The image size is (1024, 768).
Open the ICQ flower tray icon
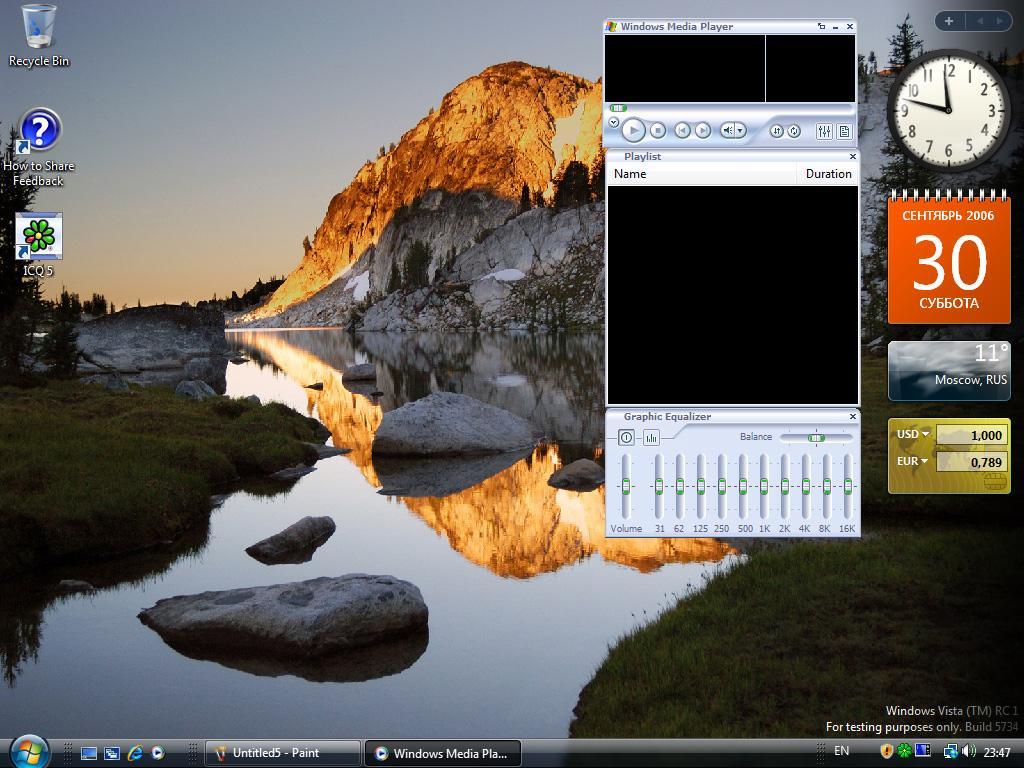tap(904, 752)
